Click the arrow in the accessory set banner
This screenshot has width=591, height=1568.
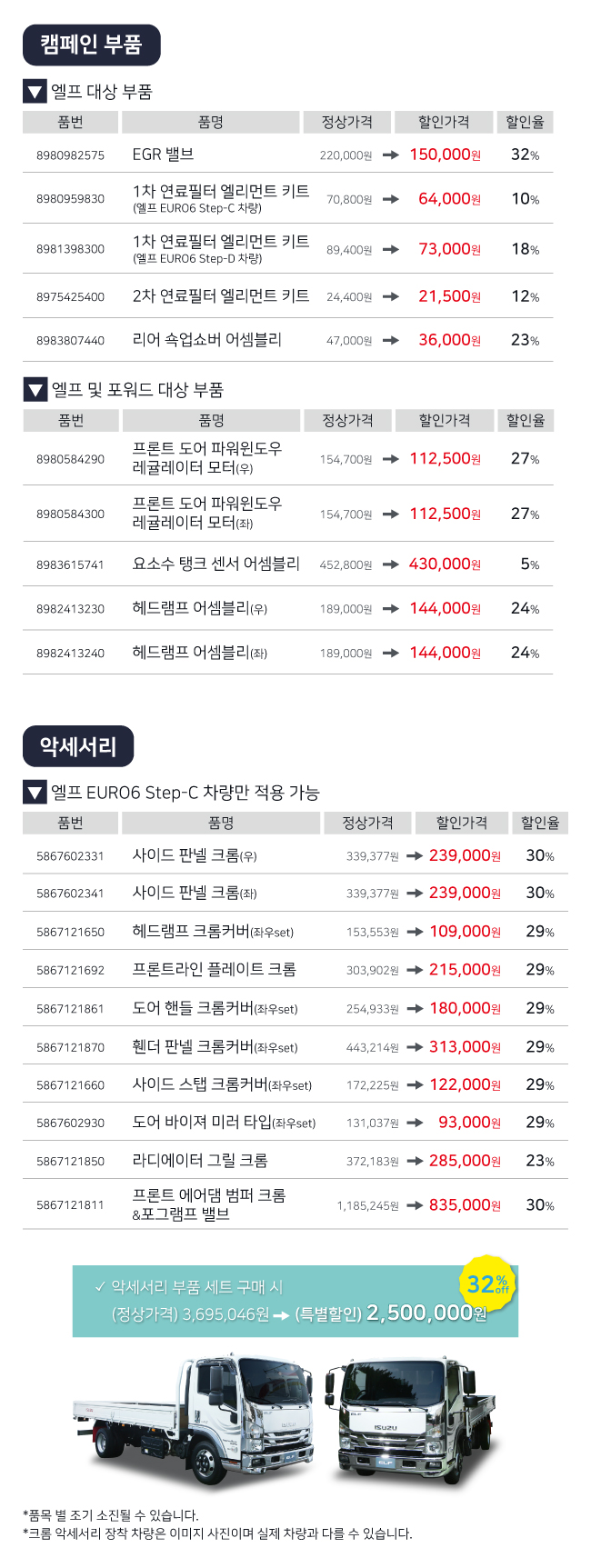[281, 1315]
